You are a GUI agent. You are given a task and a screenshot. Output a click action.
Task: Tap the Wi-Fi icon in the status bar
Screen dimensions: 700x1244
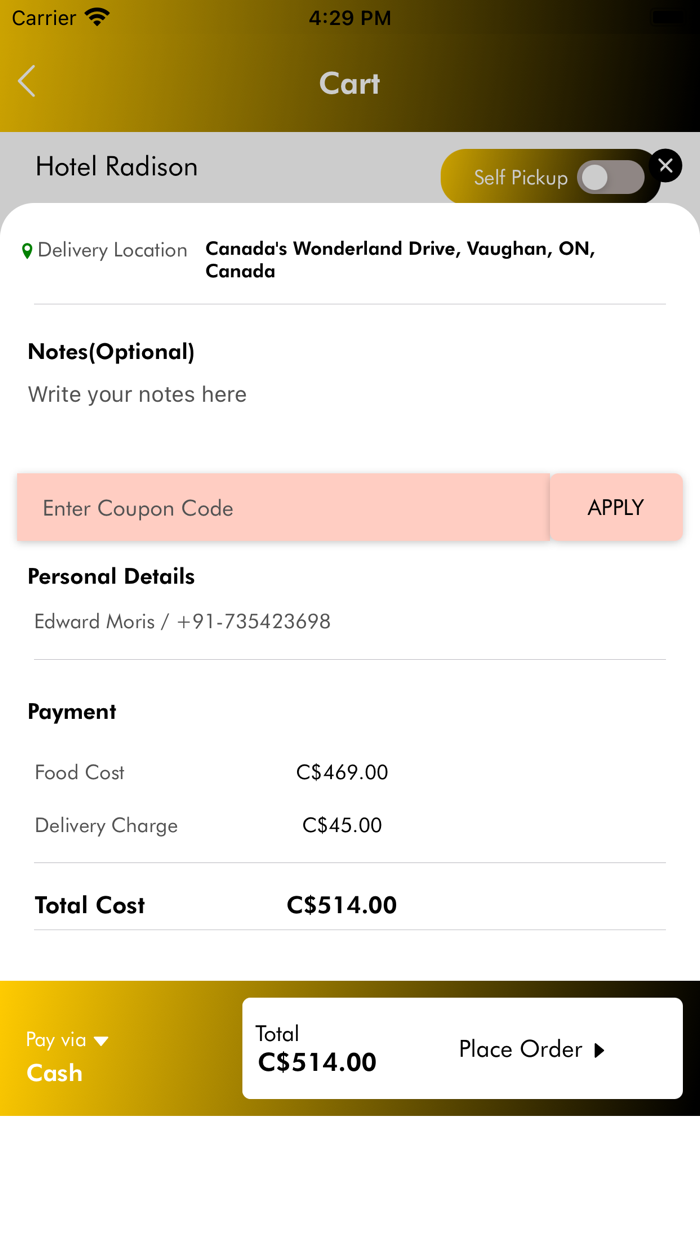click(x=97, y=17)
